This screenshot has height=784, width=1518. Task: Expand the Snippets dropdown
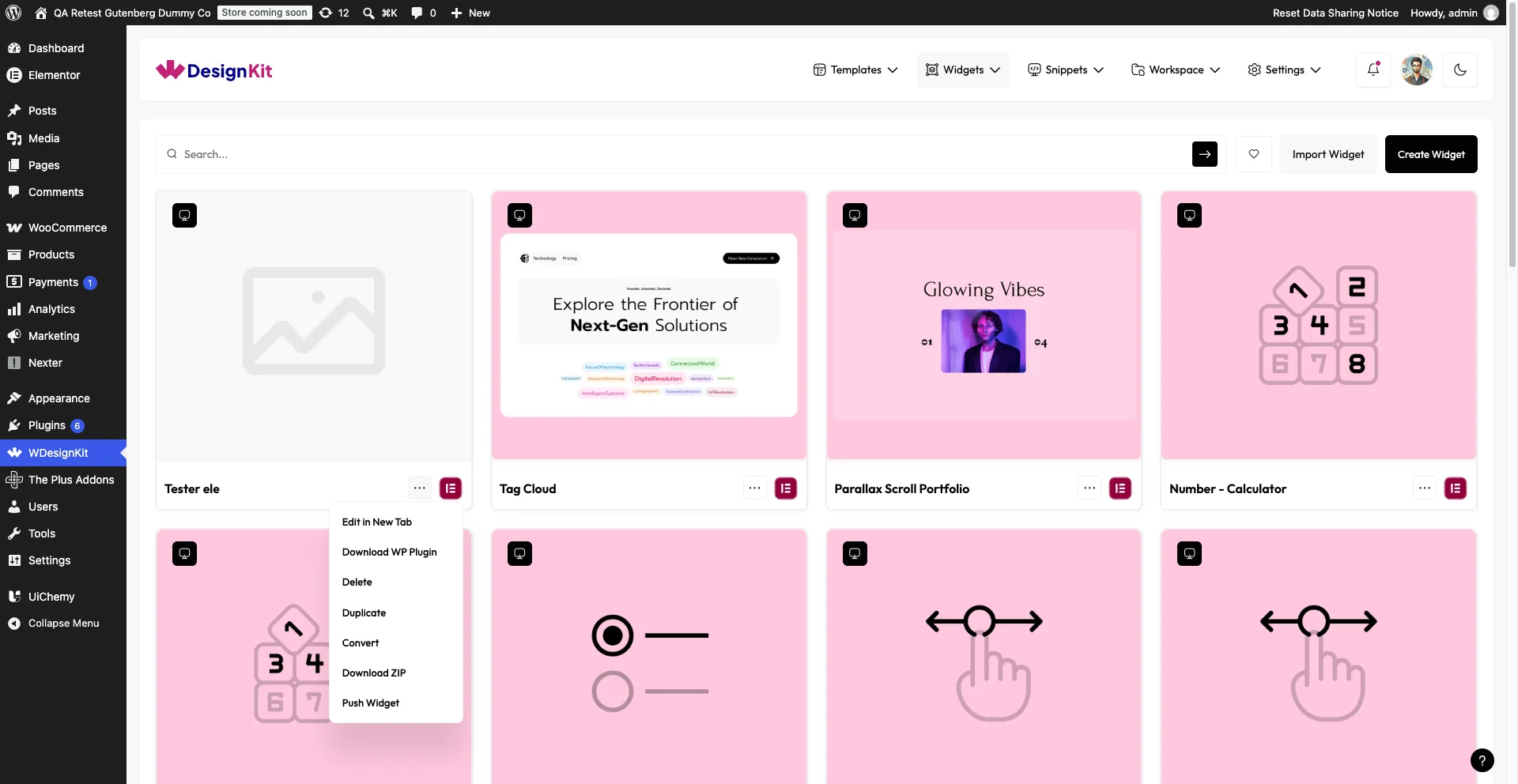pos(1066,70)
